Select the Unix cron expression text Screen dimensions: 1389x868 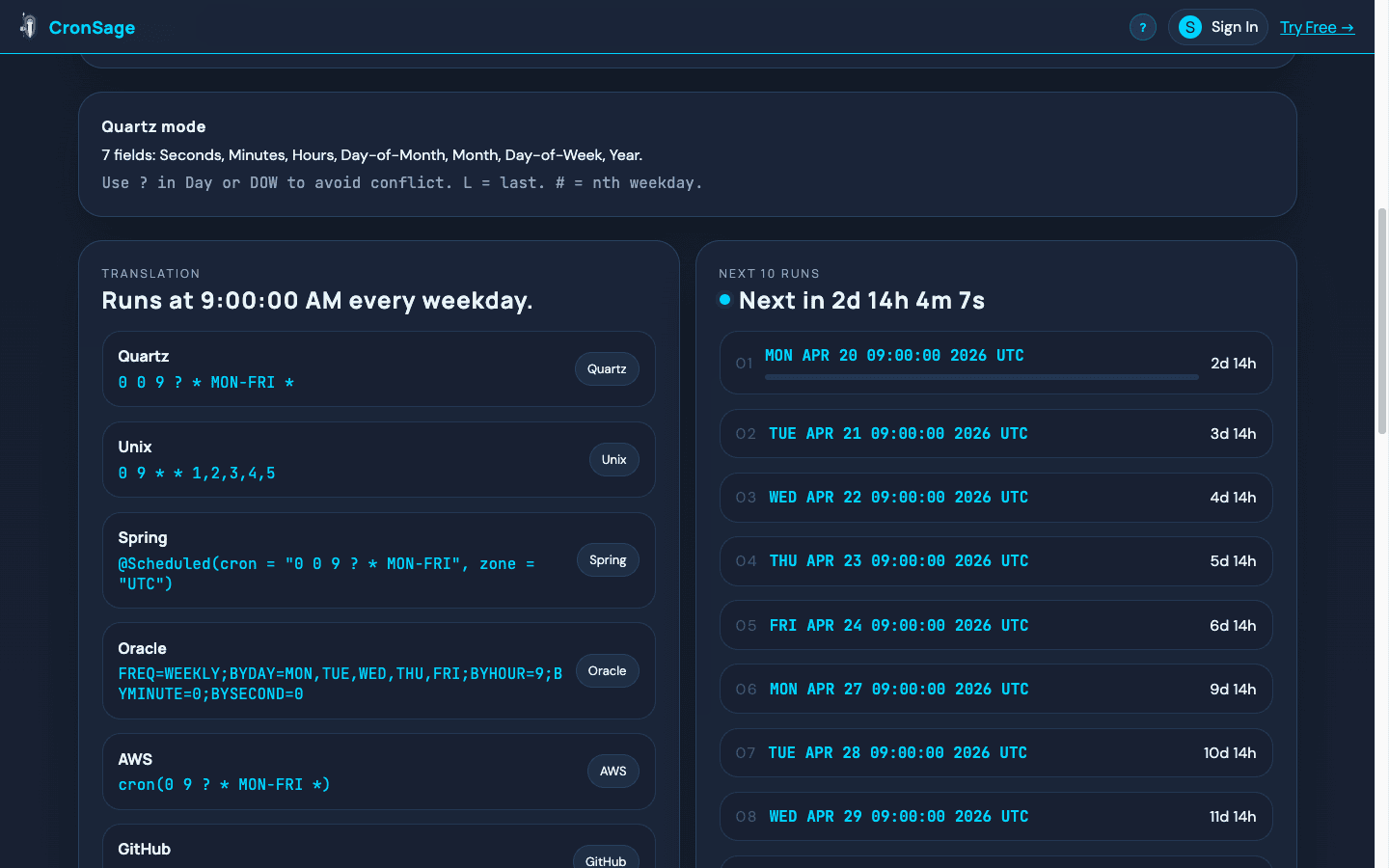click(197, 474)
